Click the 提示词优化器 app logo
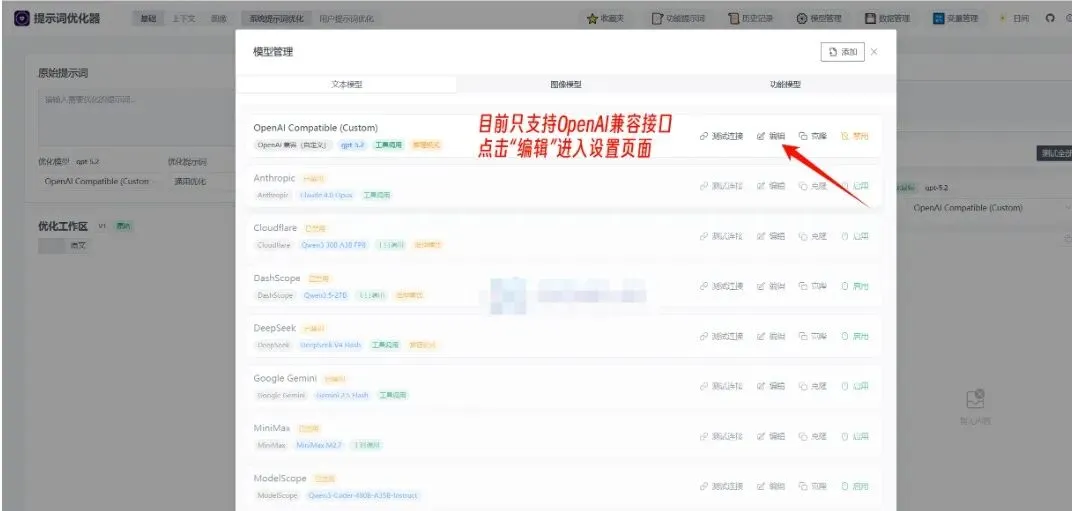 tap(22, 18)
